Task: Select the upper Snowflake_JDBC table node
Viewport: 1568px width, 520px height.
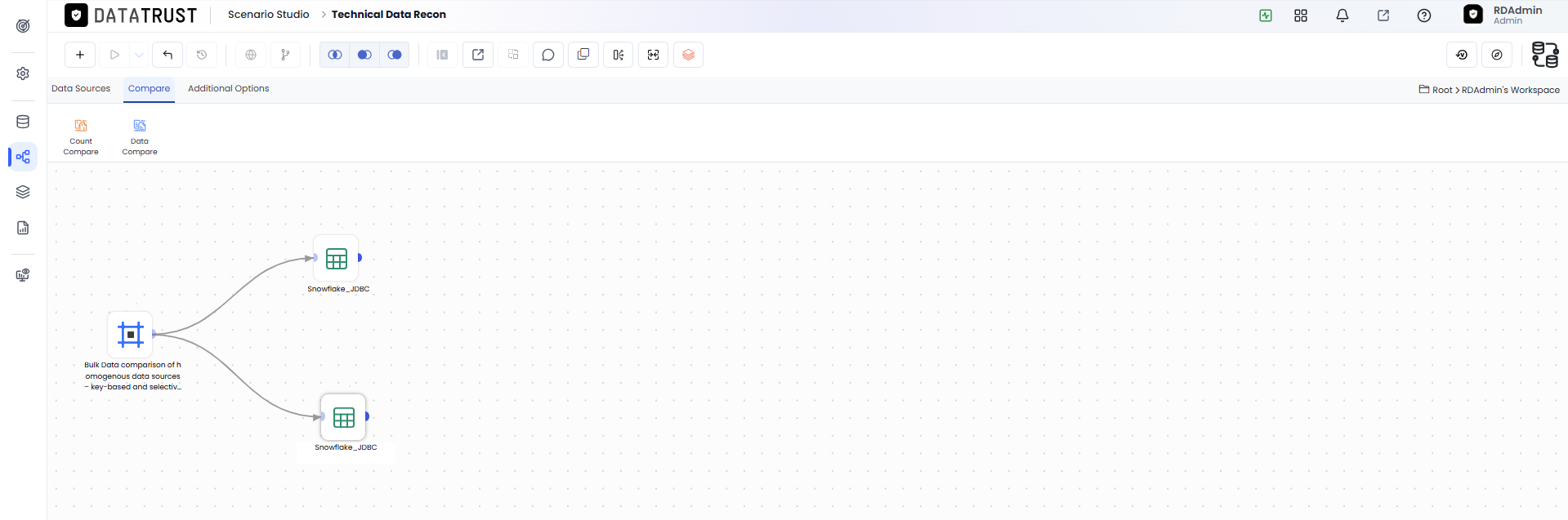Action: 336,258
